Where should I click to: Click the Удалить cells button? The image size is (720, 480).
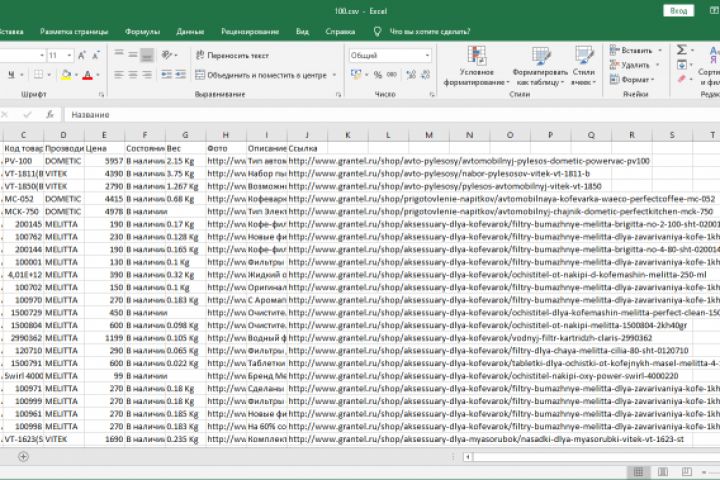point(630,65)
